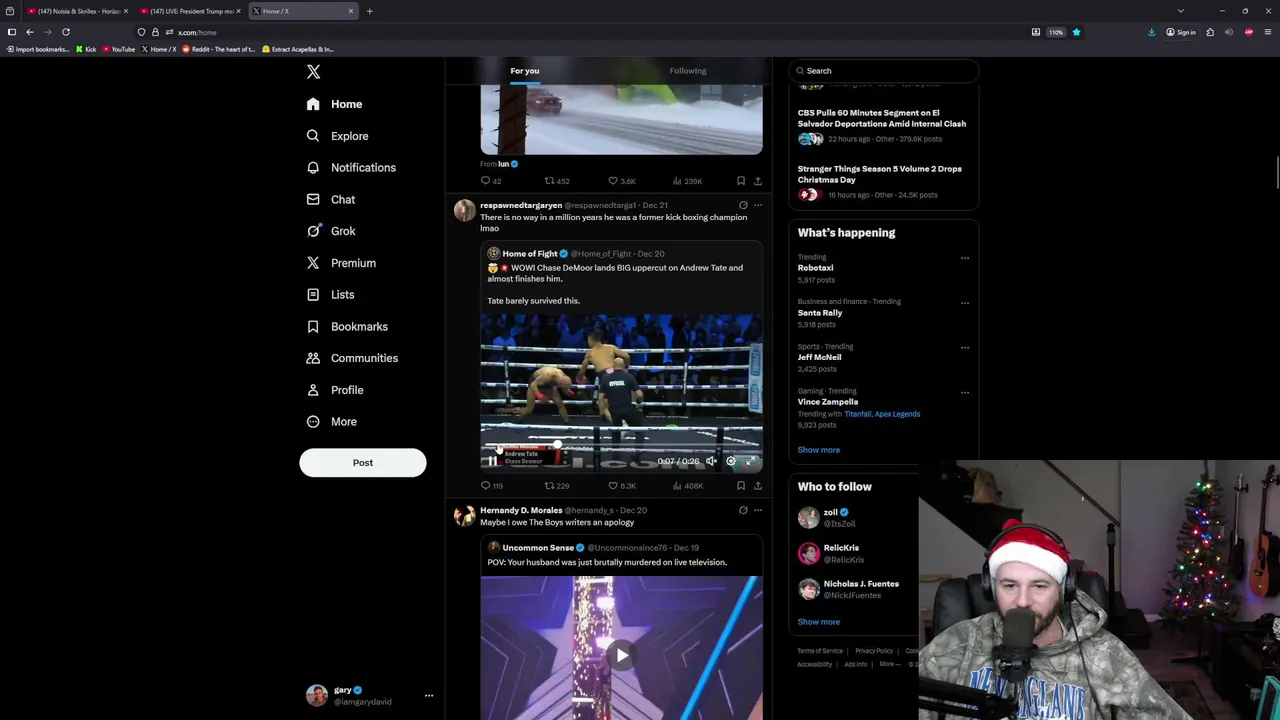Open the Adblock Plus extension icon
This screenshot has height=720, width=1280.
point(1249,32)
